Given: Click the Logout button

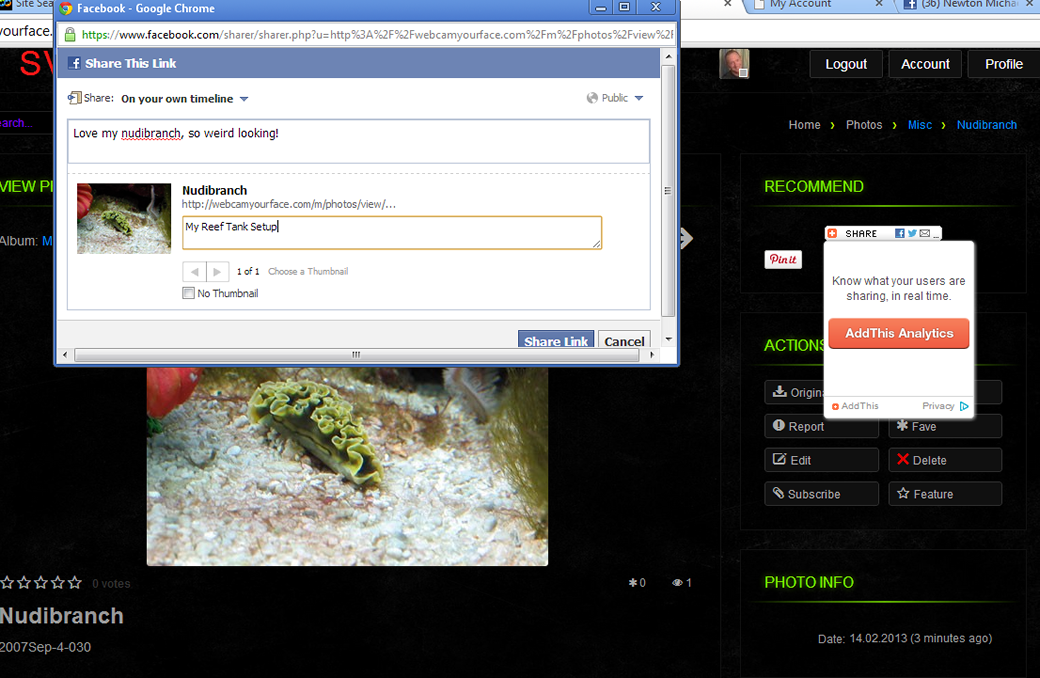Looking at the screenshot, I should [x=846, y=64].
